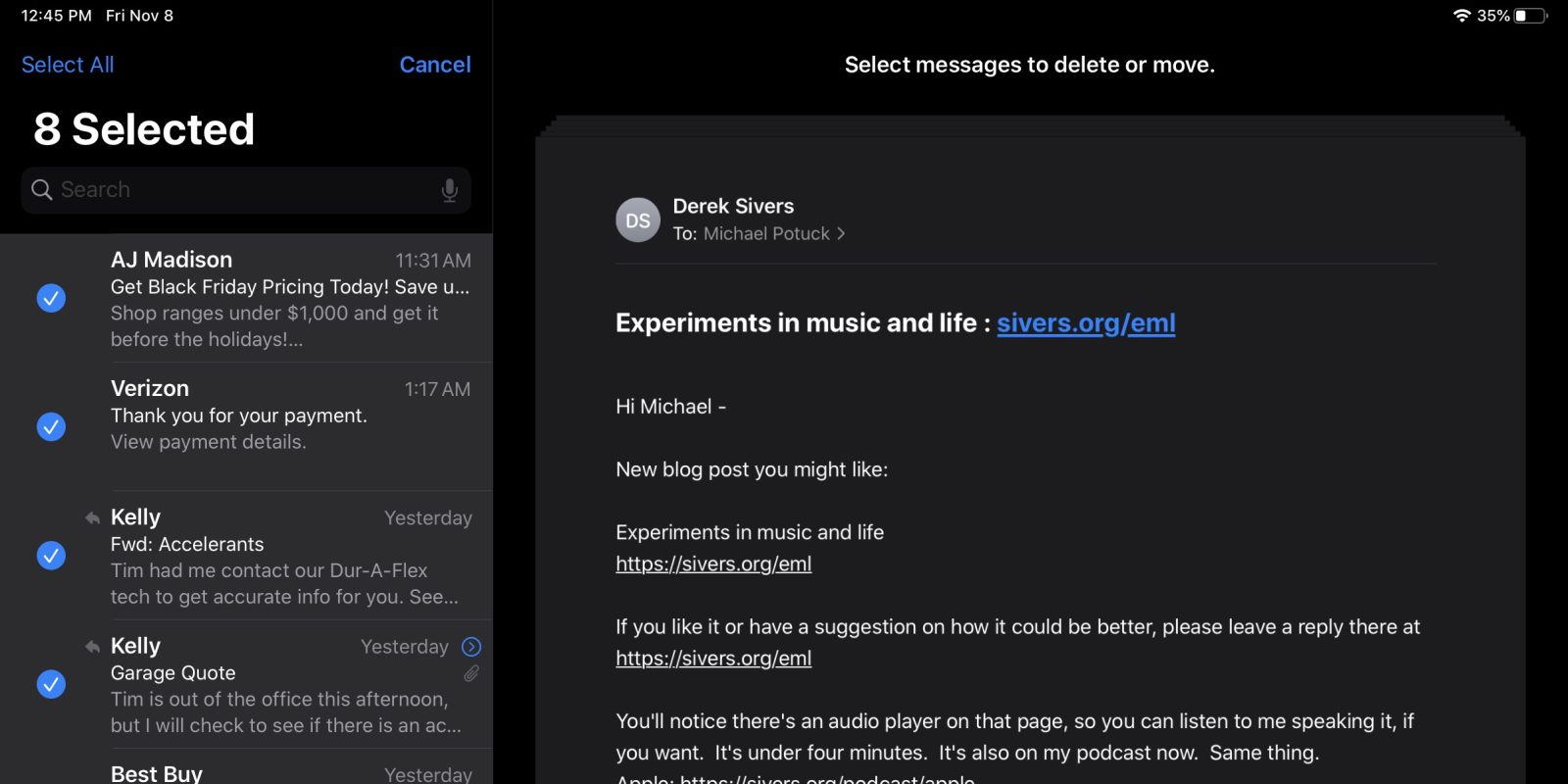Click the paperclip attachment icon on Garage Quote

471,673
